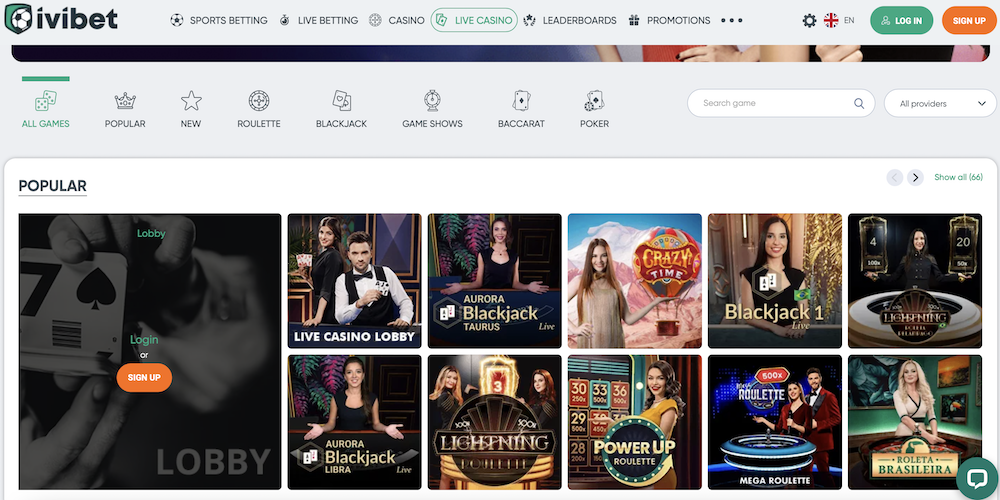
Task: Go to the Sports Betting menu item
Action: [219, 20]
